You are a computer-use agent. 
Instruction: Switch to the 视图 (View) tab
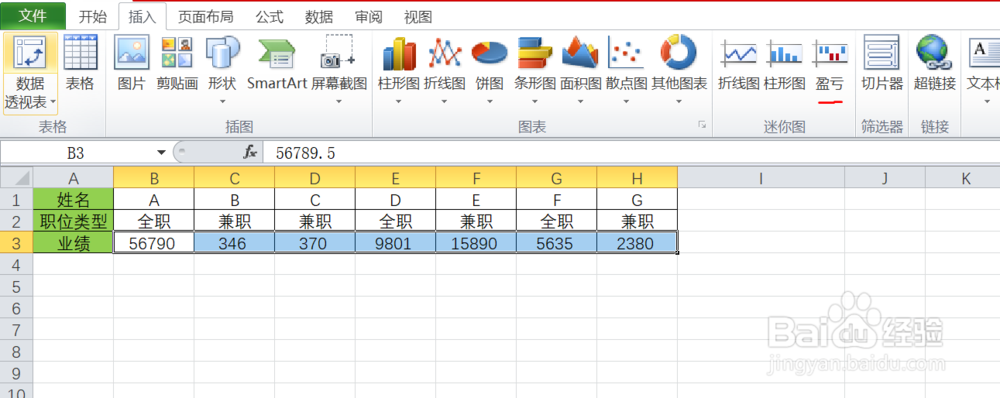point(418,17)
